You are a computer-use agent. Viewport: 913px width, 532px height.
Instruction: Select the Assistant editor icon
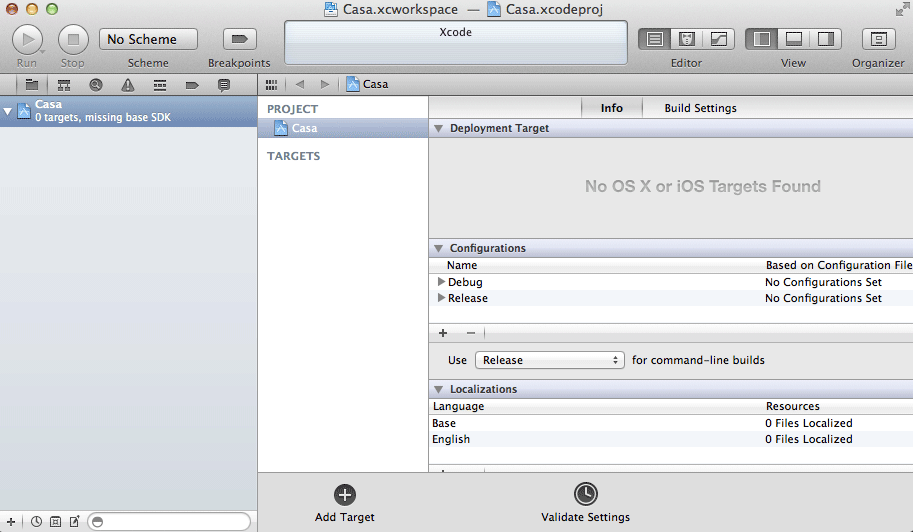[686, 39]
